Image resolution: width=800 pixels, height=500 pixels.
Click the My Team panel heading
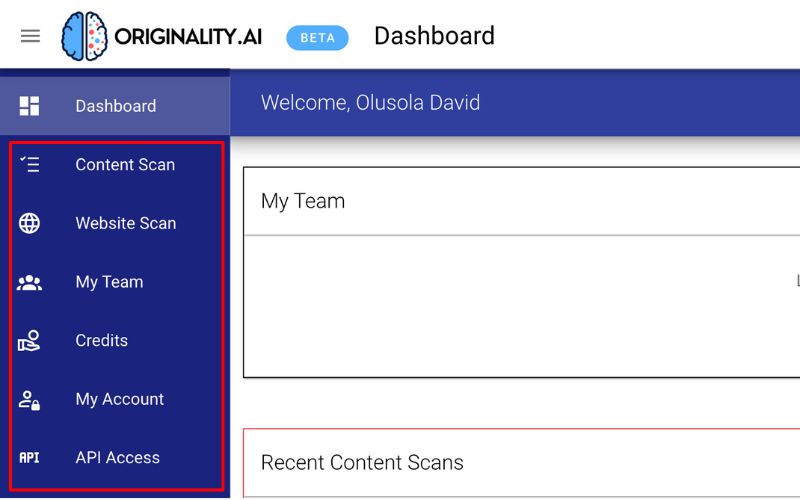pos(303,201)
